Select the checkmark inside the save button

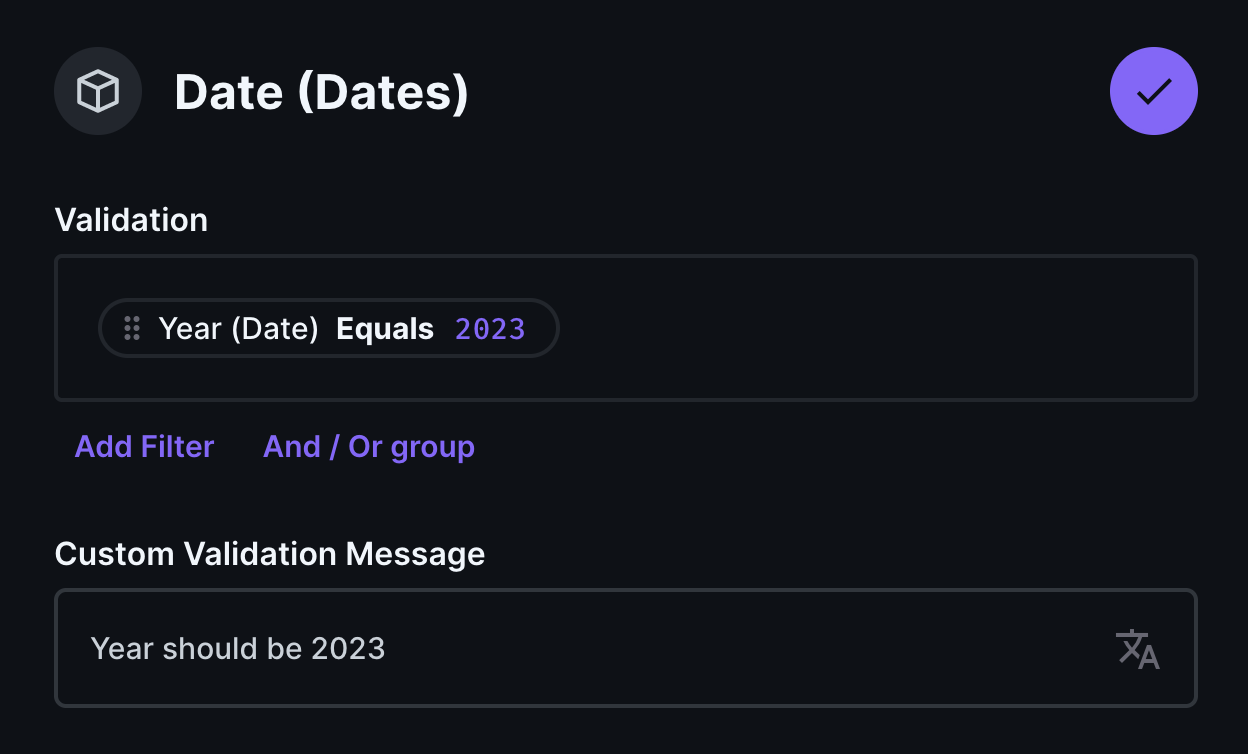coord(1154,91)
